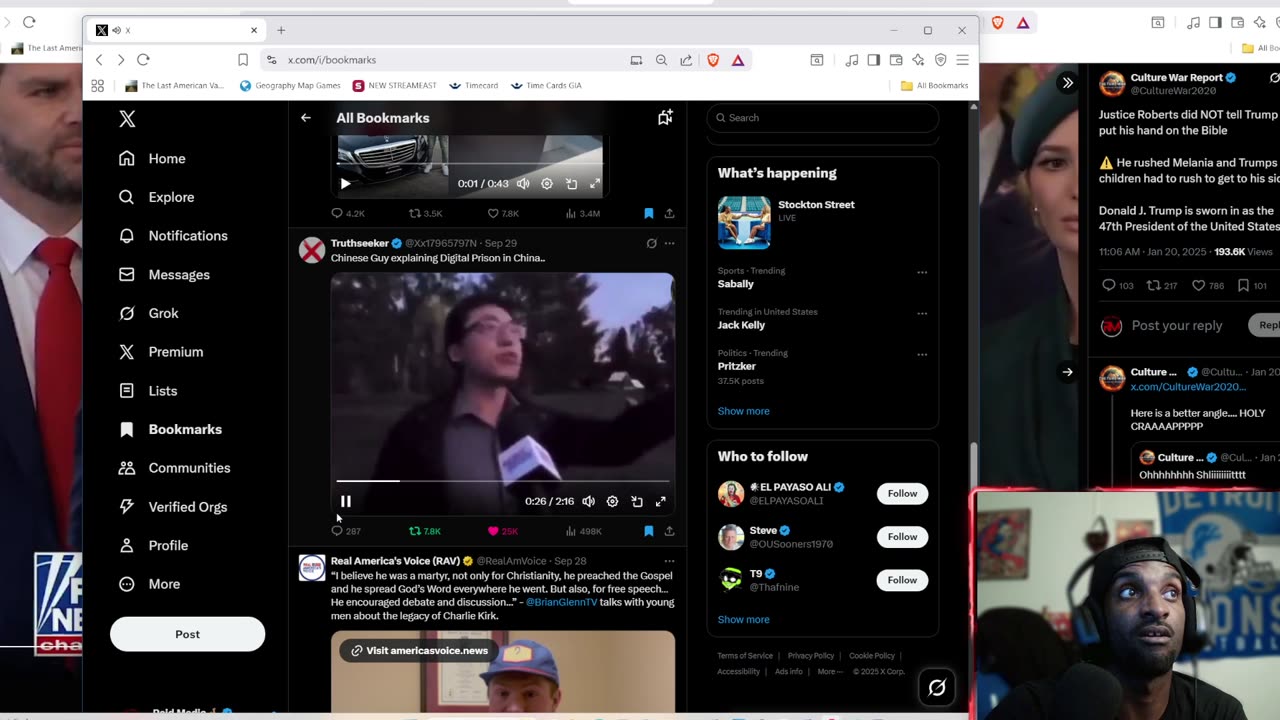1280x720 pixels.
Task: Show more under What's happening
Action: [743, 411]
